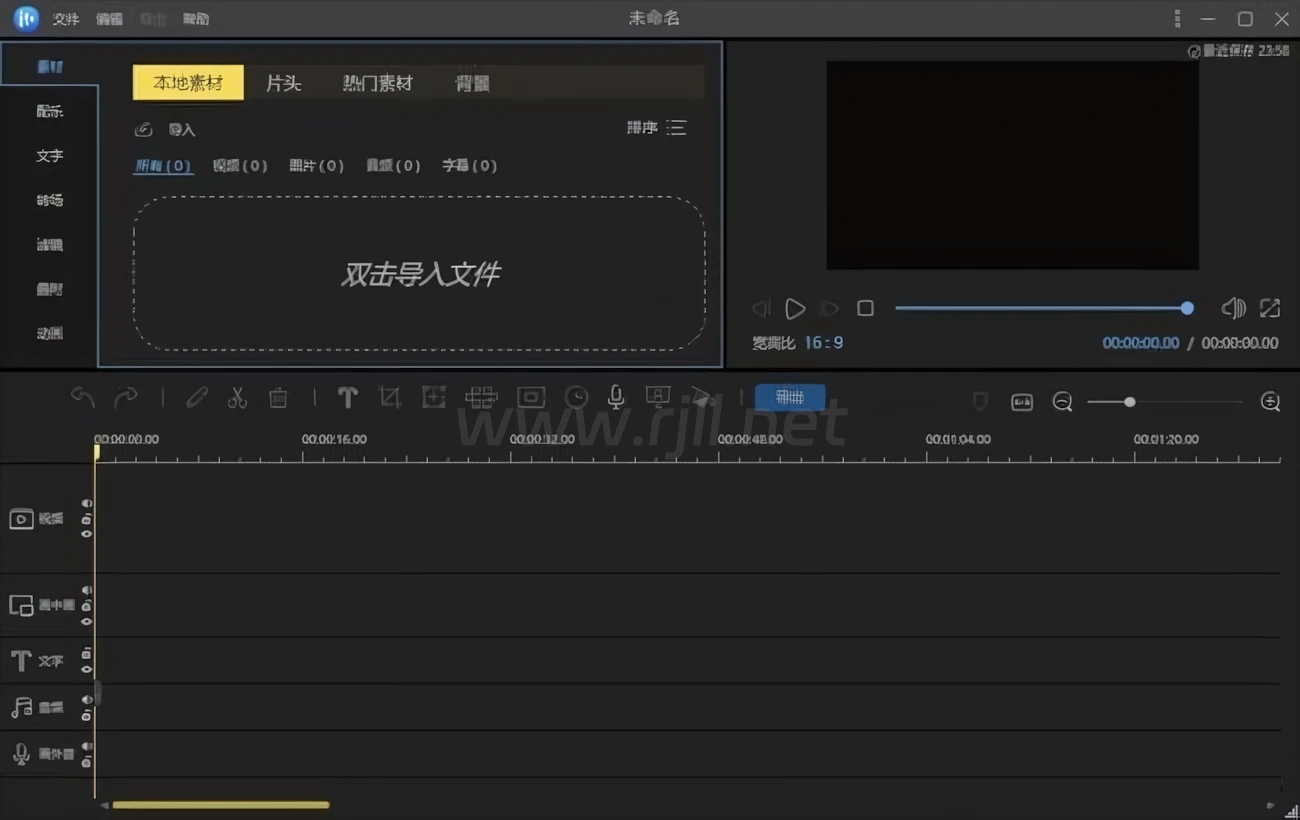1300x820 pixels.
Task: Click the undo arrow in the toolbar
Action: (83, 398)
